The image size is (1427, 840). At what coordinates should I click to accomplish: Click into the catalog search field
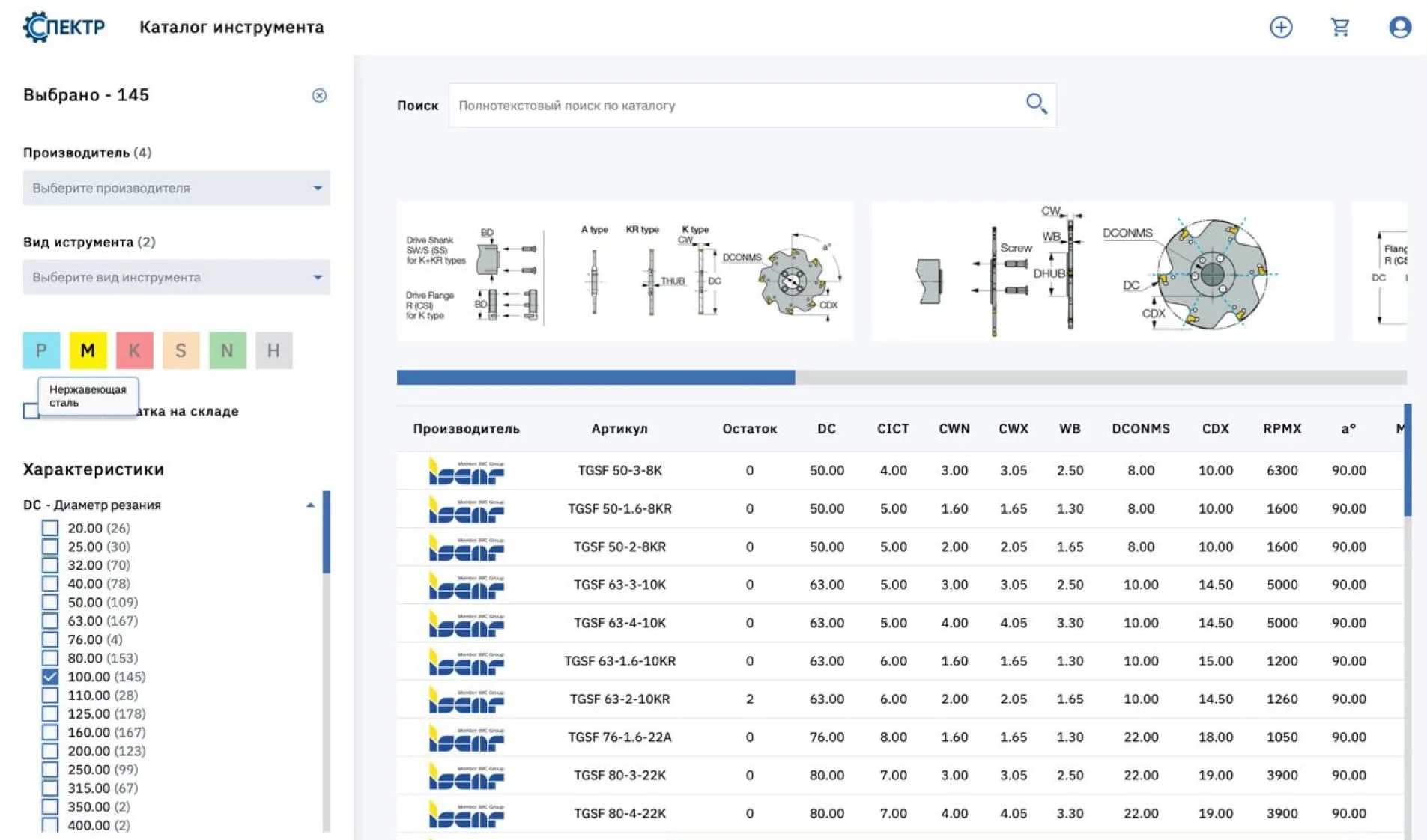coord(734,106)
